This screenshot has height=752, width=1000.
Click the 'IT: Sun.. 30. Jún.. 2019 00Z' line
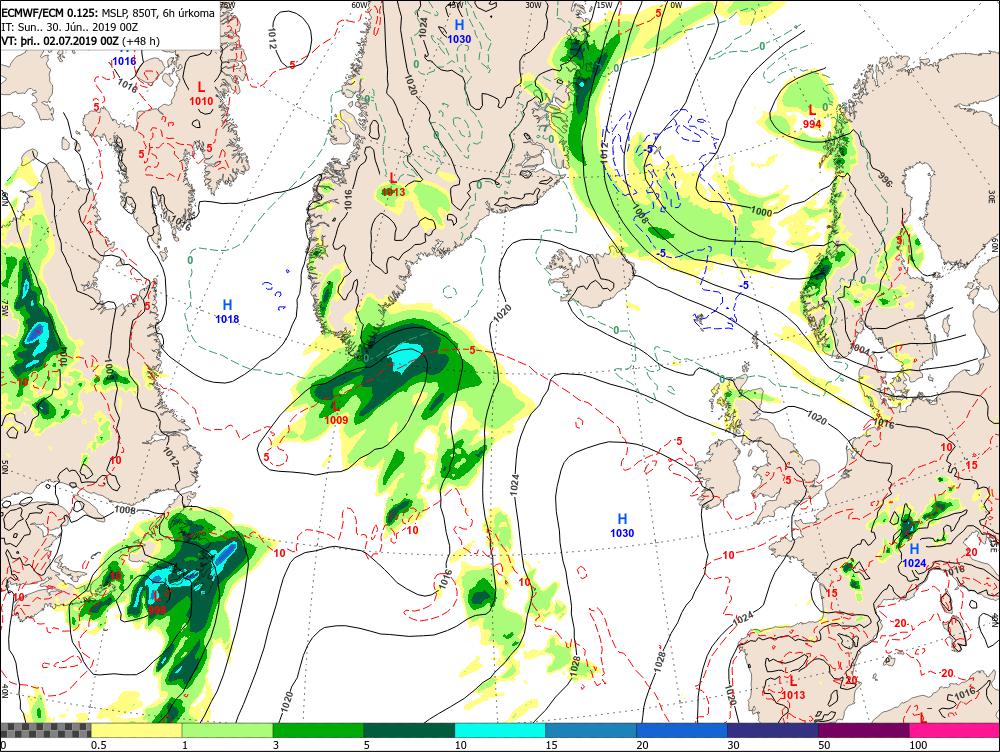click(x=72, y=27)
